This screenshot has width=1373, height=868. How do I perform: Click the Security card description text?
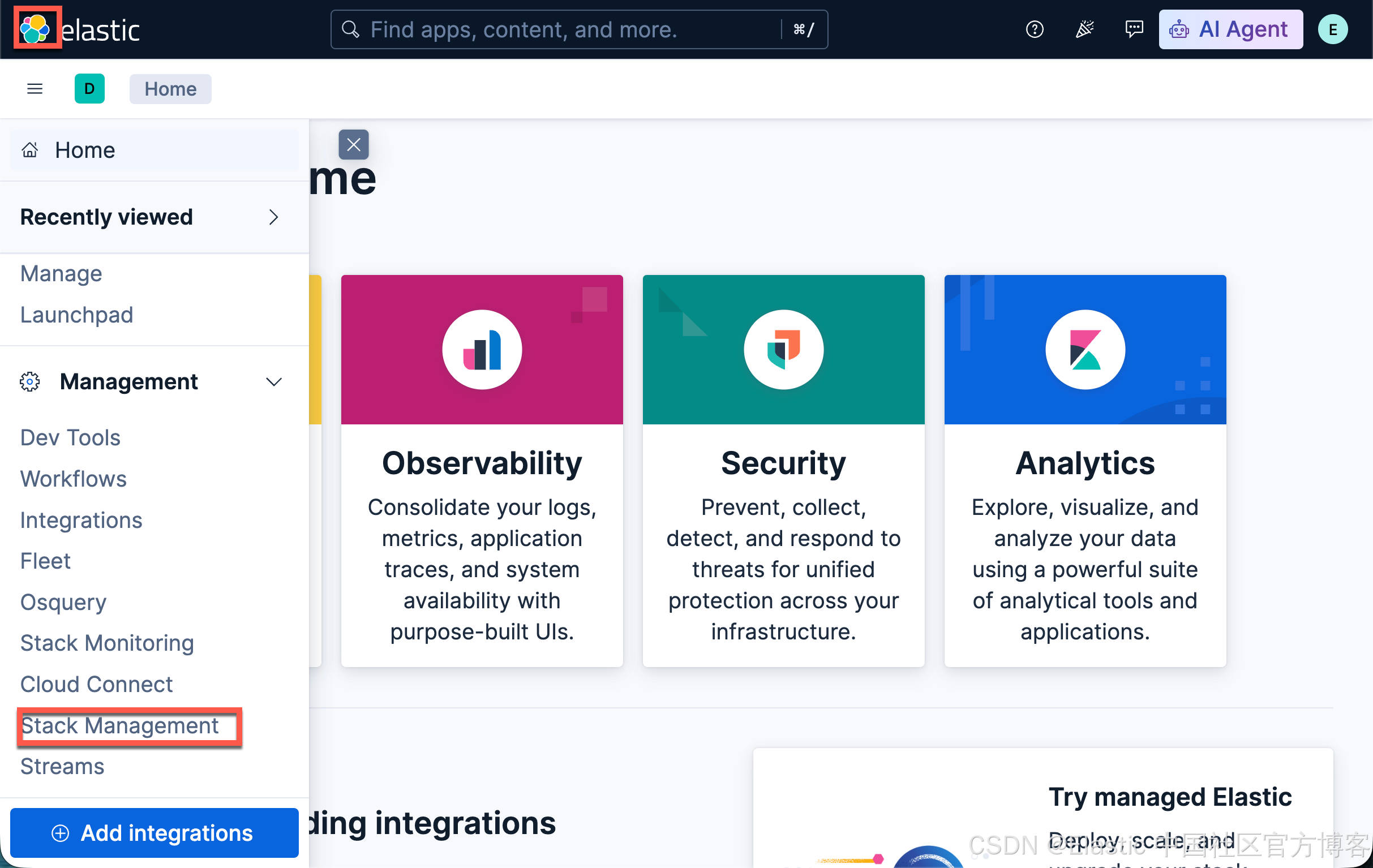pos(783,569)
